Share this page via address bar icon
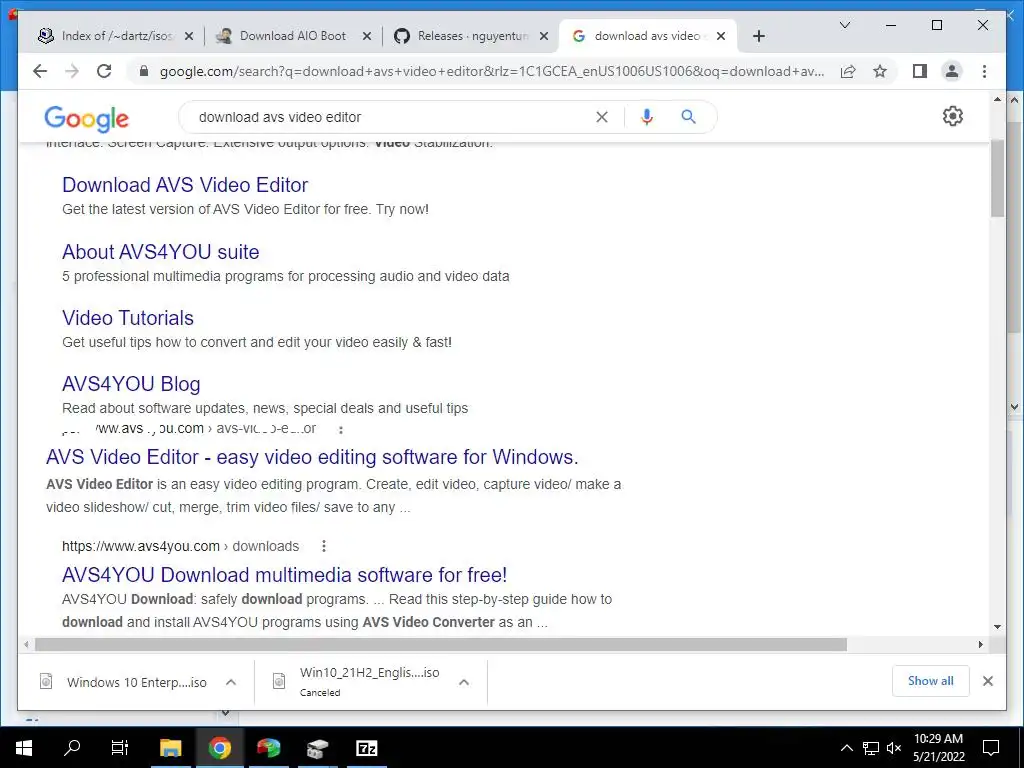This screenshot has width=1024, height=768. click(x=848, y=71)
